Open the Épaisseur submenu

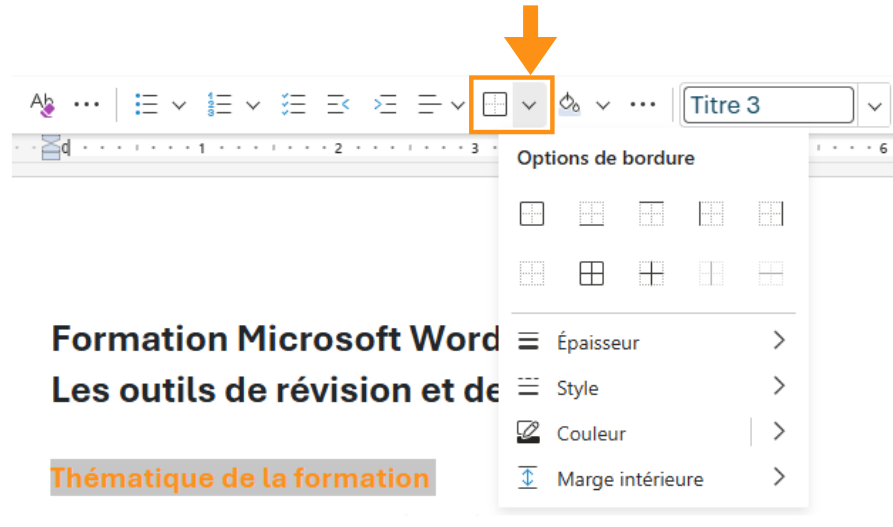(x=653, y=342)
